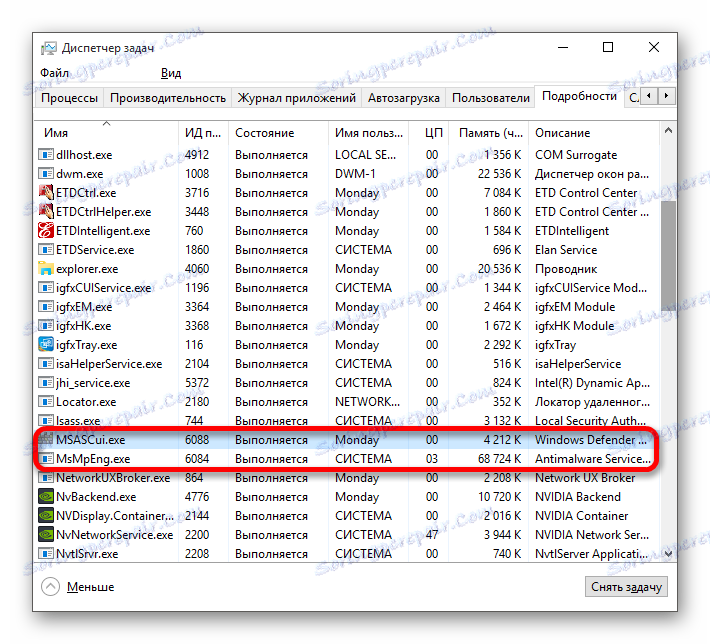Click the ETDService.exe process icon
The width and height of the screenshot is (710, 644).
46,250
